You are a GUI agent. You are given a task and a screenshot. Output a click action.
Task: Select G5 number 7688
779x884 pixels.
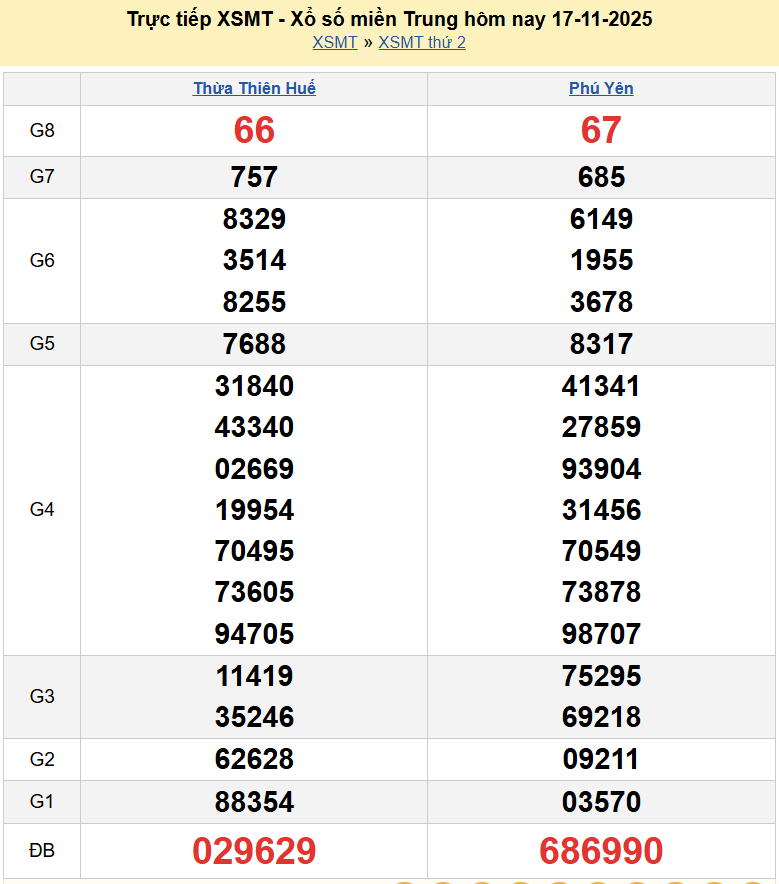(254, 344)
